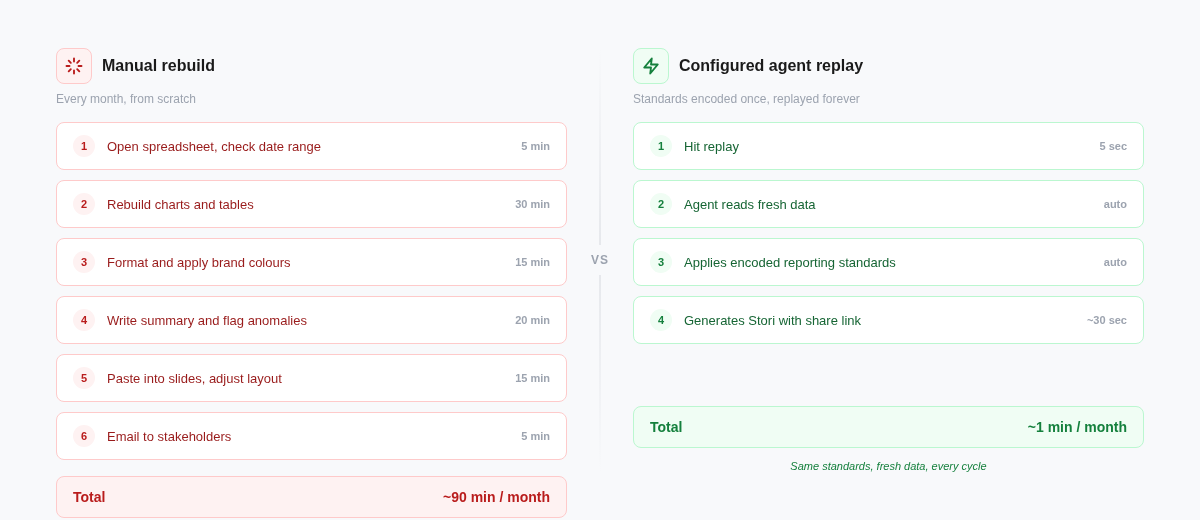This screenshot has height=520, width=1200.
Task: Select the Manual rebuild heading
Action: [158, 66]
